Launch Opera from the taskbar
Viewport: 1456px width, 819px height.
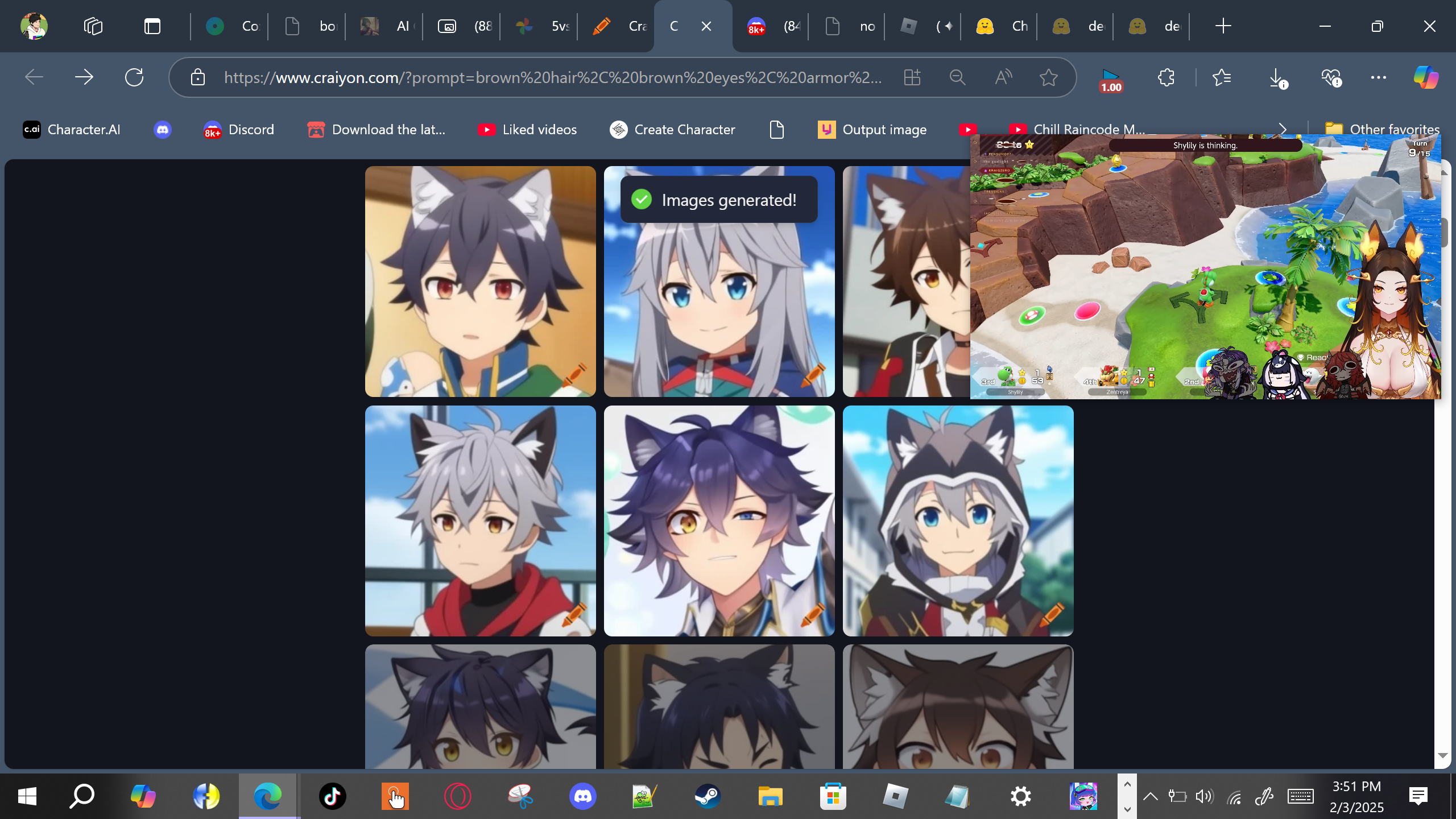pyautogui.click(x=457, y=796)
